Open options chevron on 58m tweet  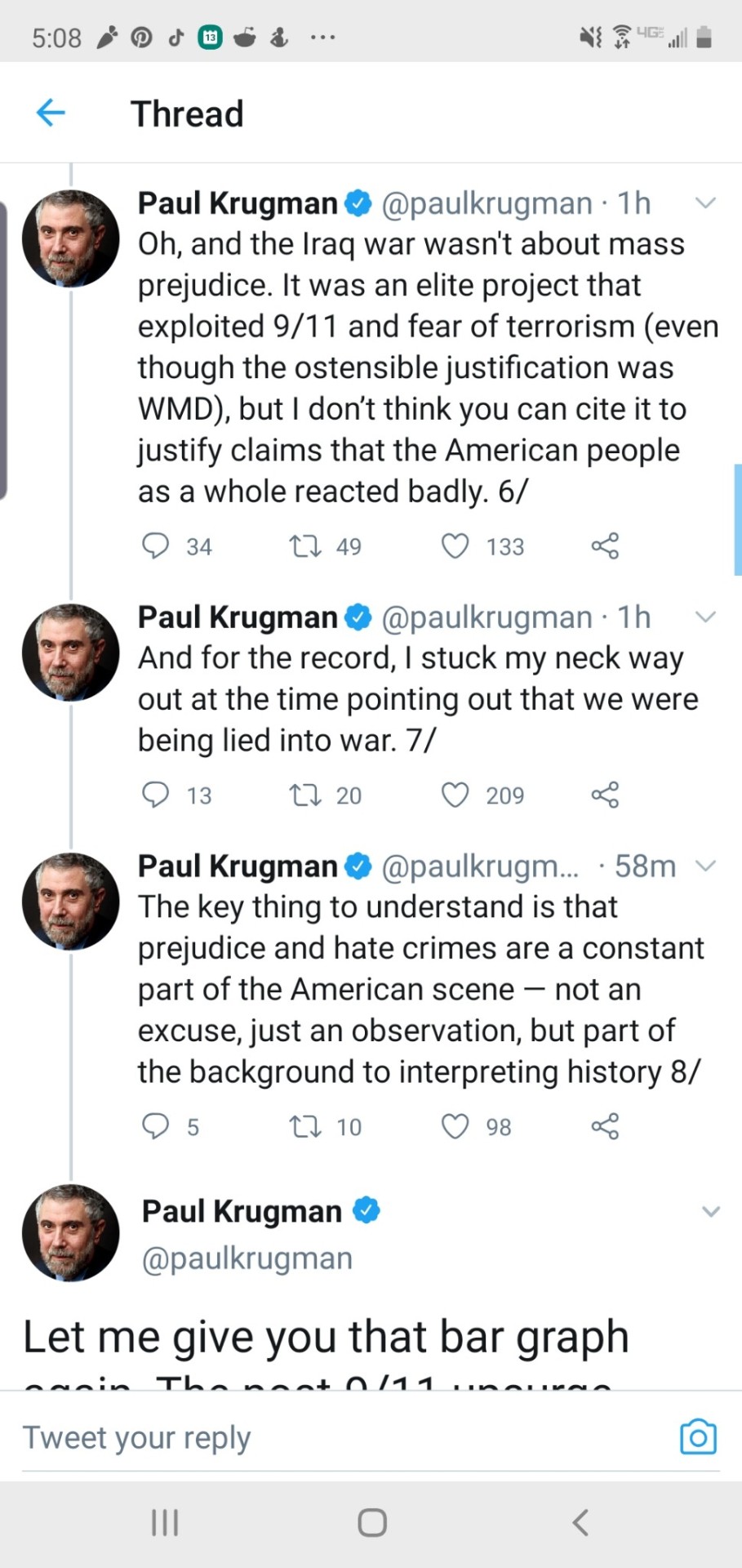pyautogui.click(x=707, y=866)
